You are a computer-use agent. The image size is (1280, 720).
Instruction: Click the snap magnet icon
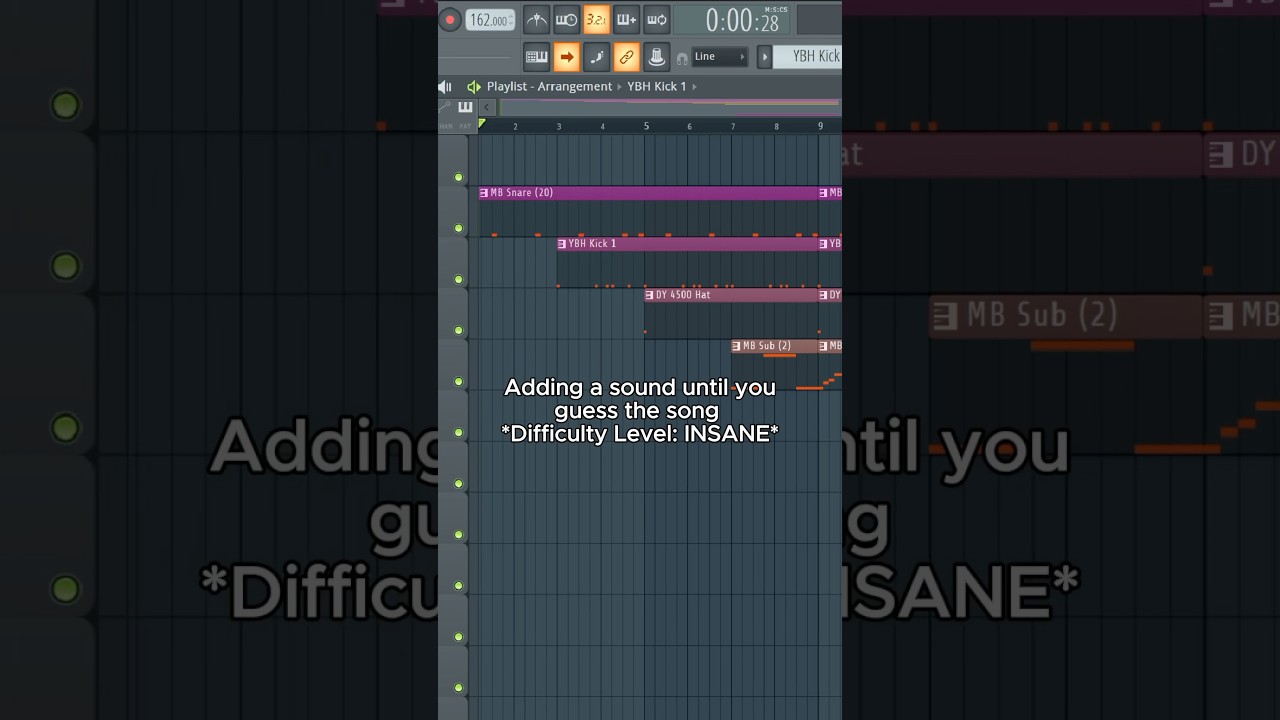[682, 58]
